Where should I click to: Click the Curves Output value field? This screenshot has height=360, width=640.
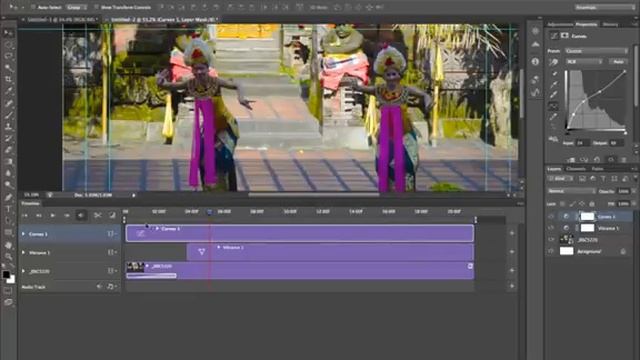[616, 143]
